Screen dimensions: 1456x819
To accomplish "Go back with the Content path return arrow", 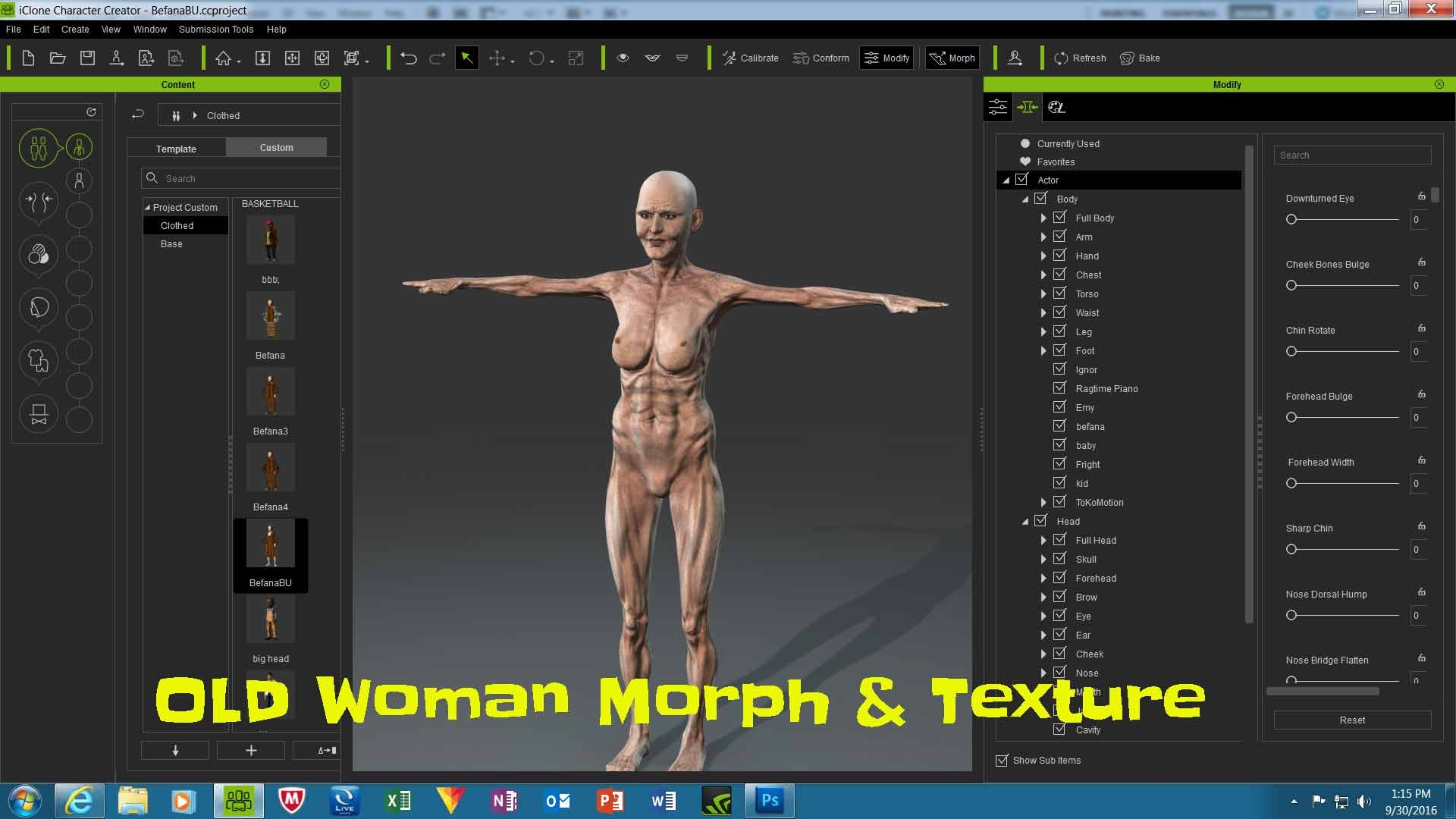I will [x=137, y=115].
